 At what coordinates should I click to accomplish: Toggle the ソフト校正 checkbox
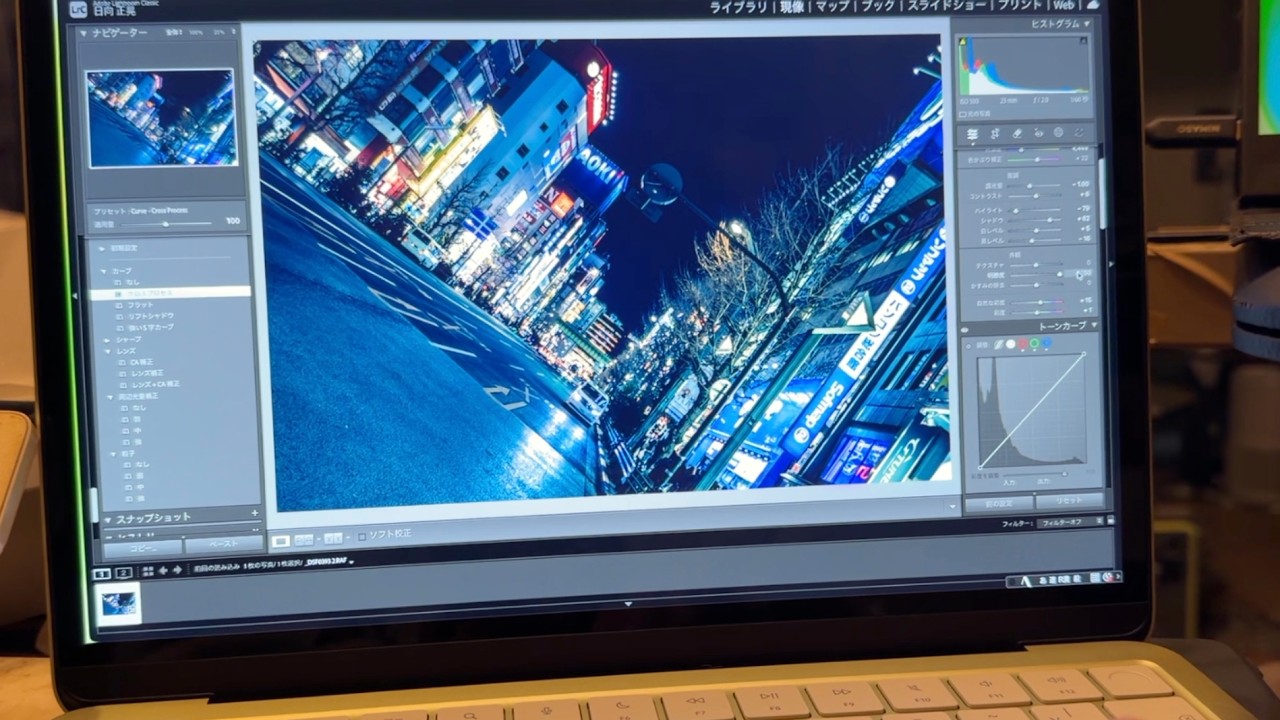coord(362,537)
